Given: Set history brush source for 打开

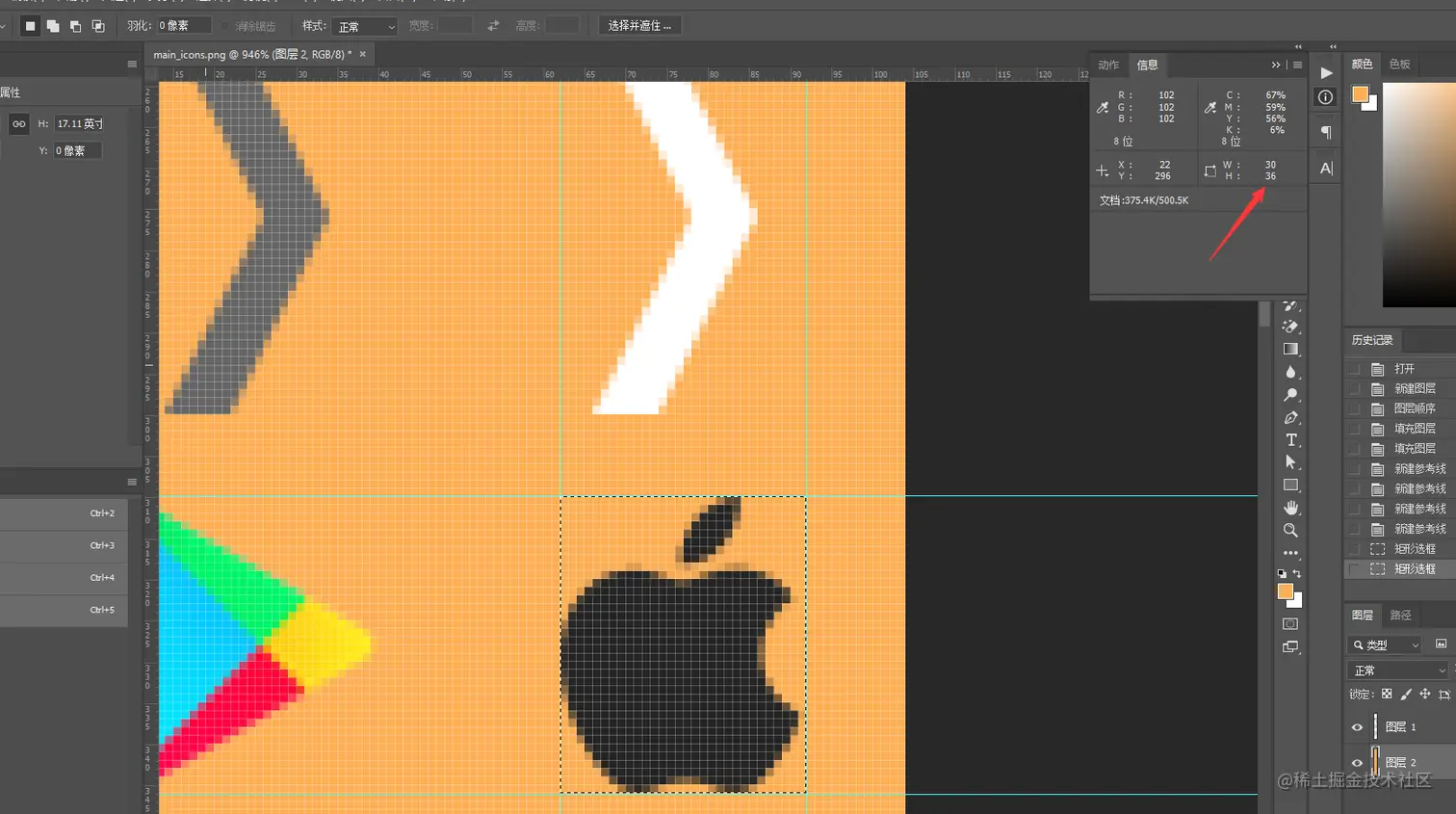Looking at the screenshot, I should pyautogui.click(x=1356, y=369).
